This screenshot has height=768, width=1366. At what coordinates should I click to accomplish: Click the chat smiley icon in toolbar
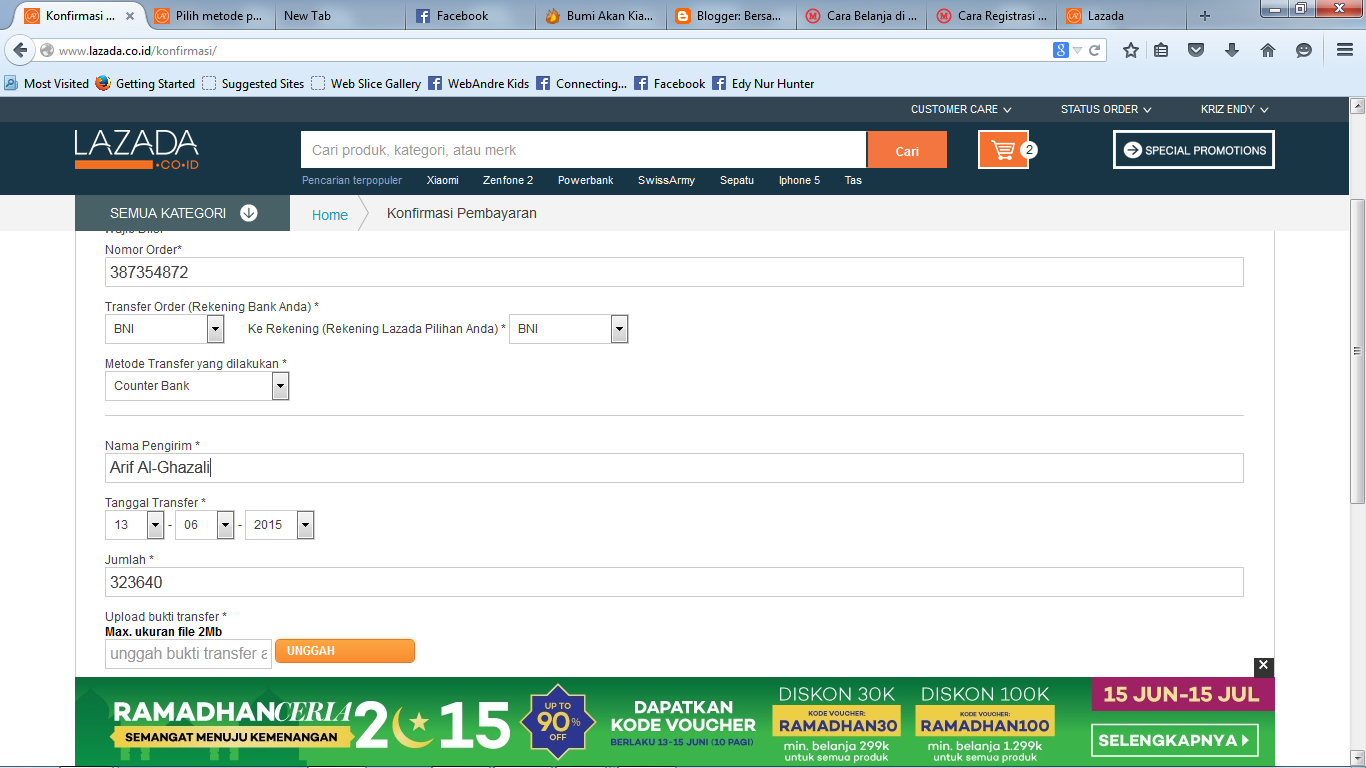tap(1304, 50)
